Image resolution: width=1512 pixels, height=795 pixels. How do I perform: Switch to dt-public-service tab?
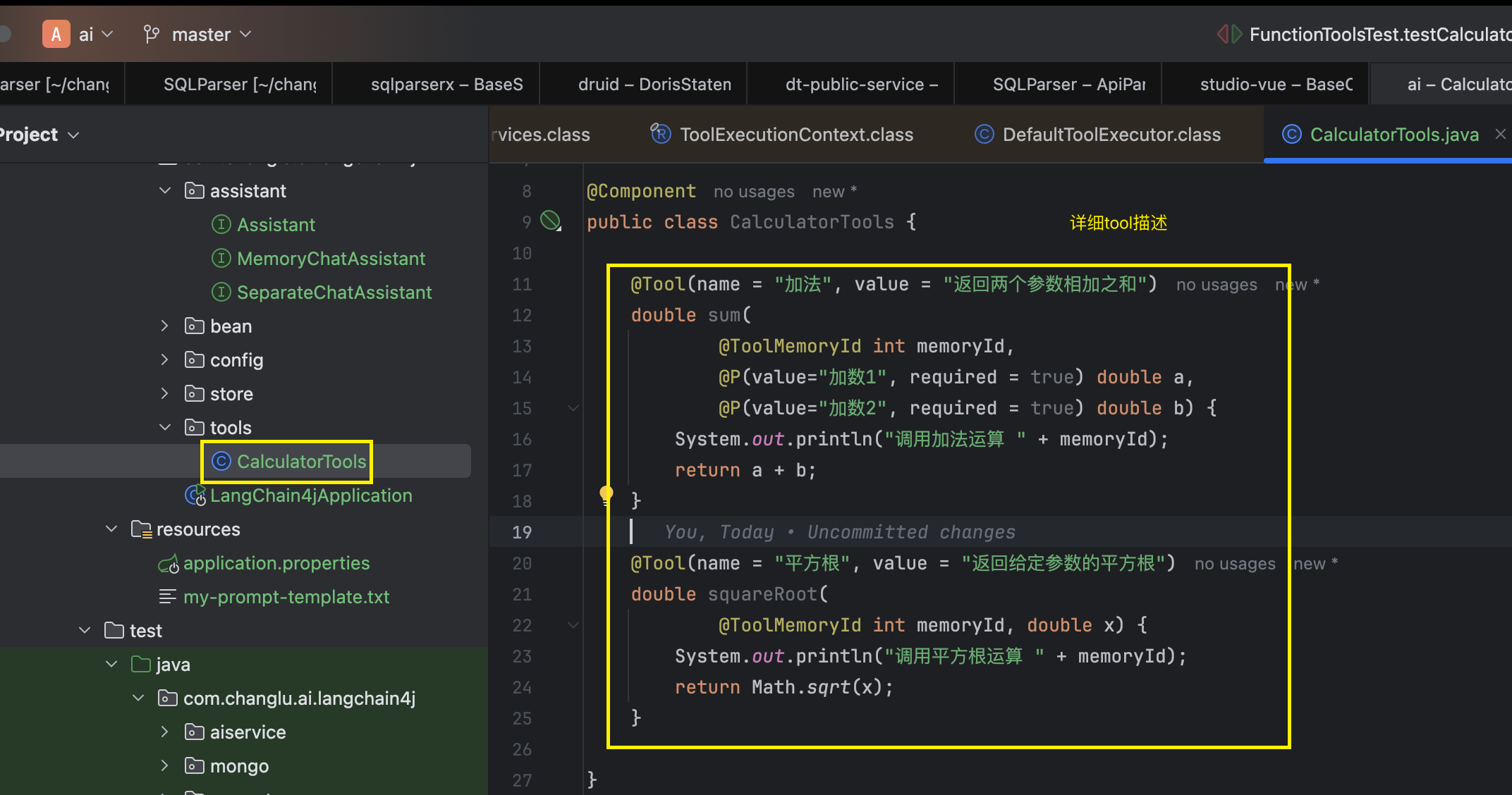tap(851, 84)
